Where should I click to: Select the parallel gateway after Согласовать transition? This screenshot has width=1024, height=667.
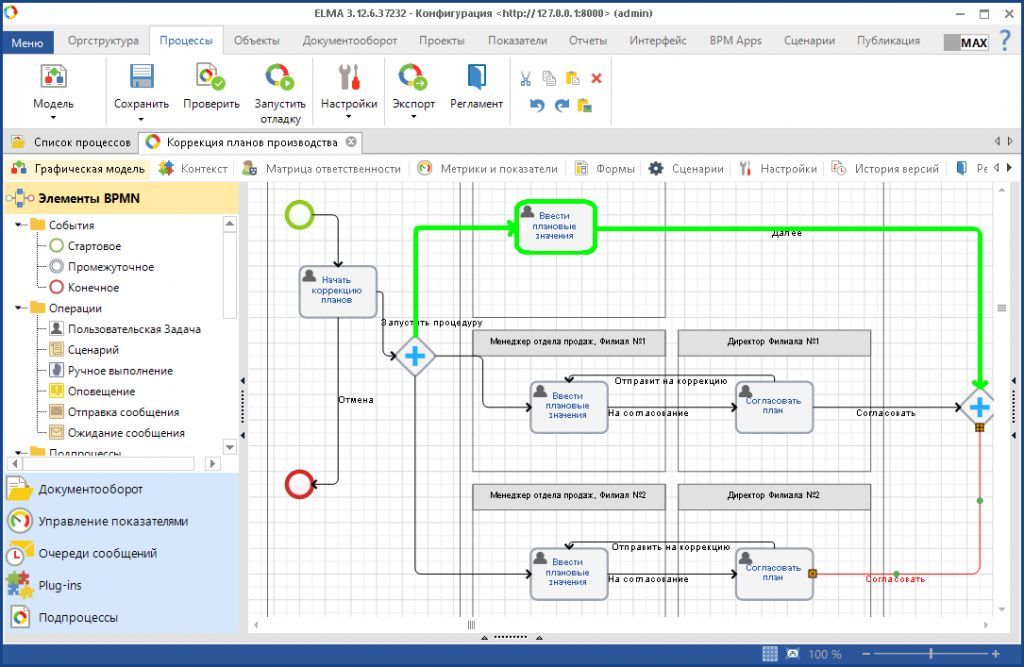click(979, 407)
